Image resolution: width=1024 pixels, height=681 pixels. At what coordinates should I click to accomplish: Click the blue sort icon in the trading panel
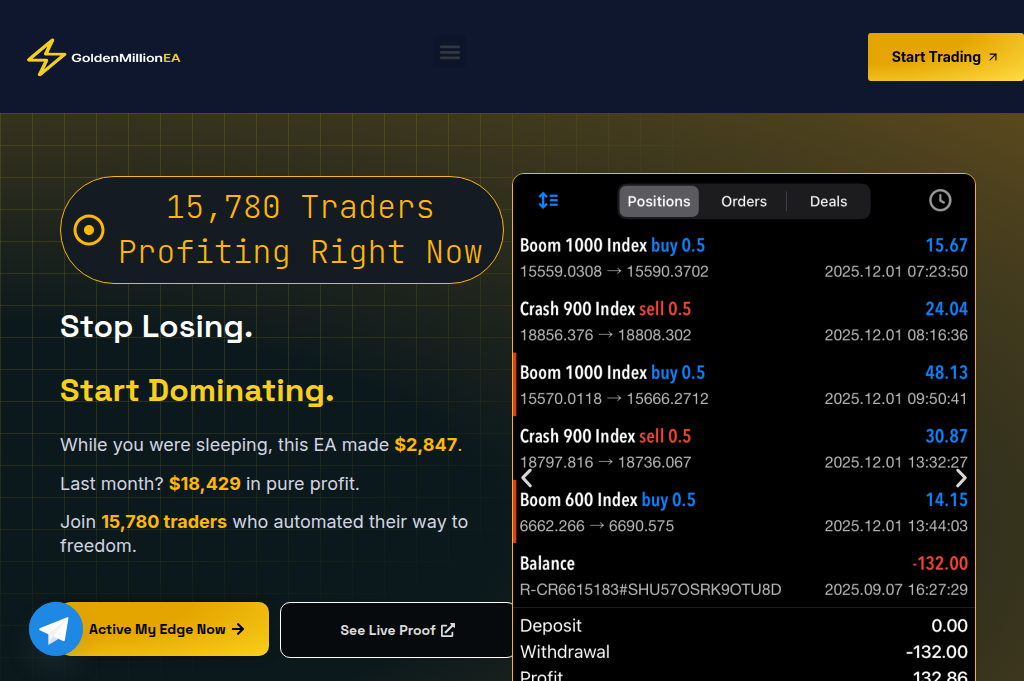[548, 200]
